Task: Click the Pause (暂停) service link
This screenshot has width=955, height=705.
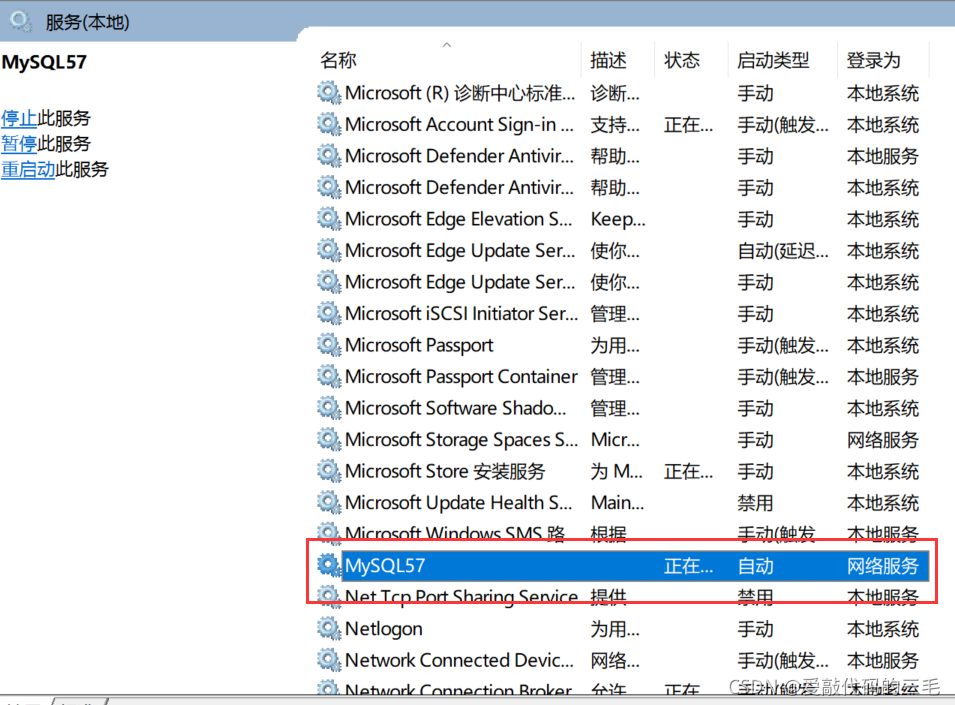Action: (19, 144)
